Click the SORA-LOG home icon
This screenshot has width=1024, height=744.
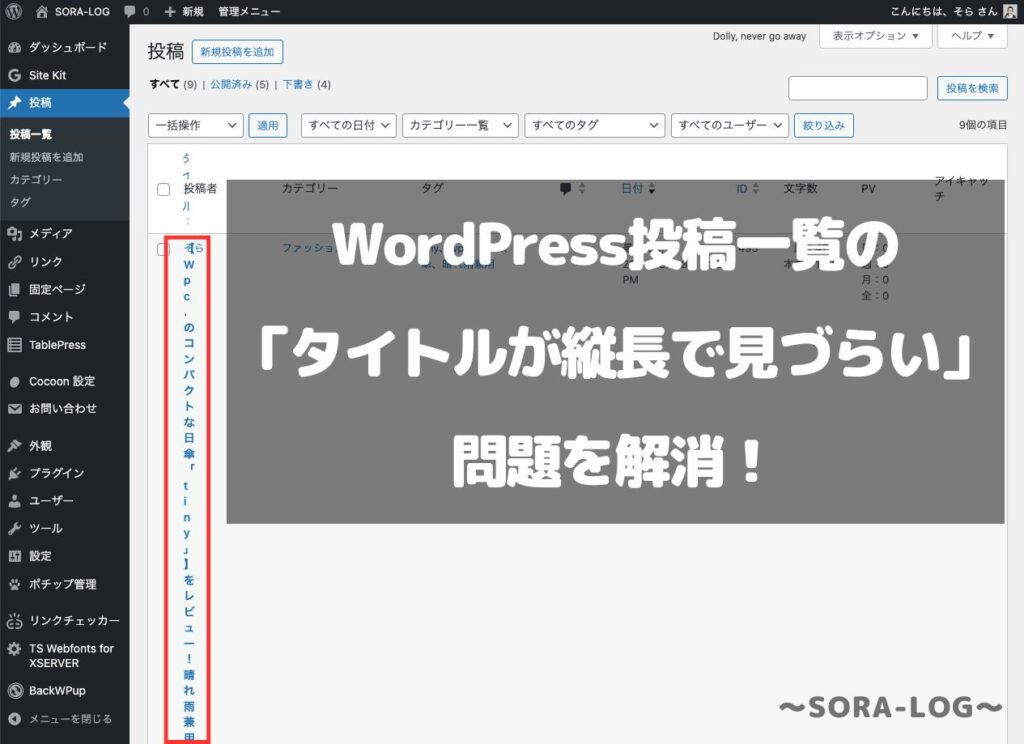(42, 11)
